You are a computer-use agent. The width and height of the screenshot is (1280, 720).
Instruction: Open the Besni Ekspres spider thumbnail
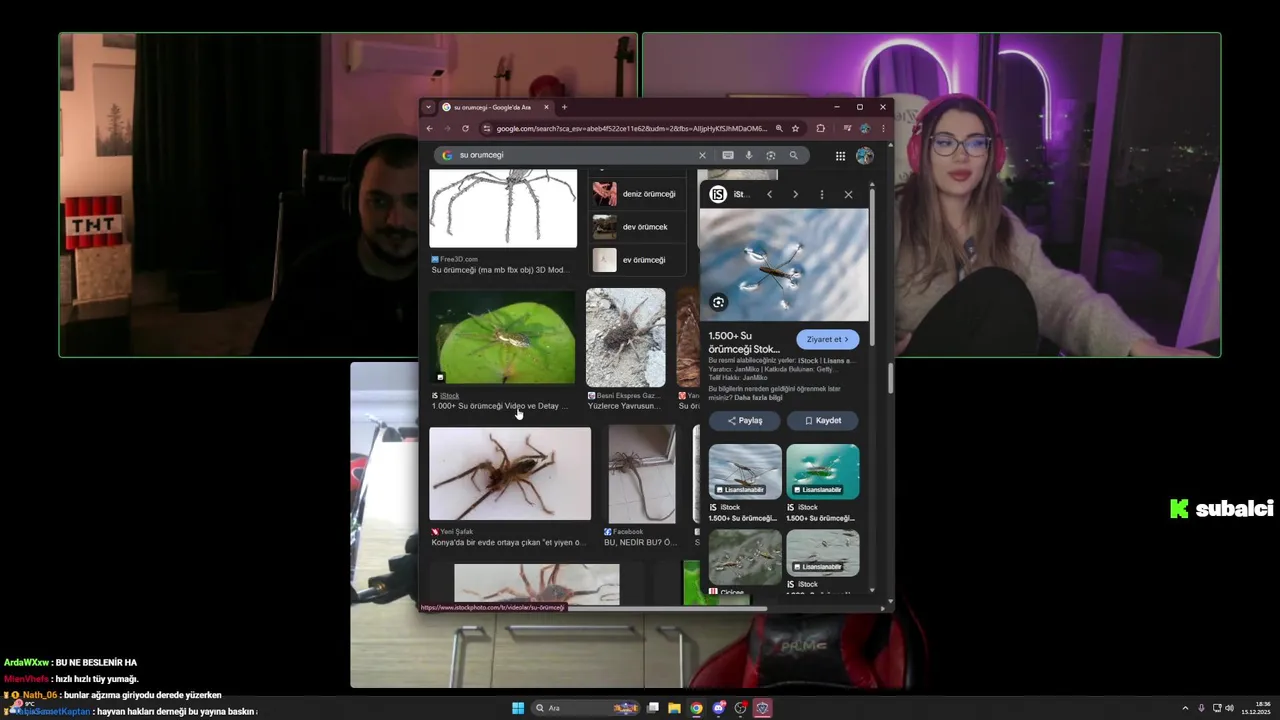(x=625, y=338)
